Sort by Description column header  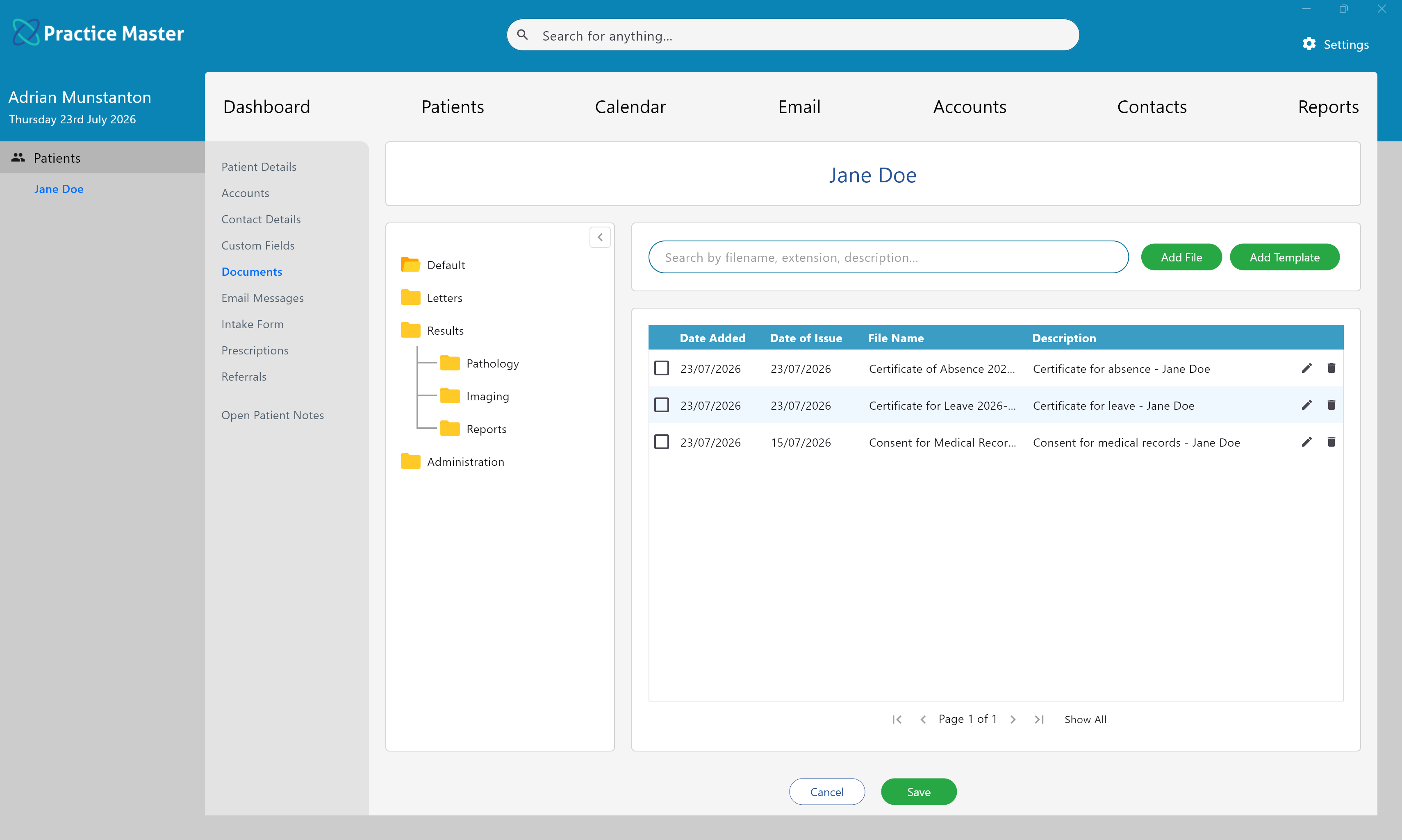pyautogui.click(x=1064, y=338)
